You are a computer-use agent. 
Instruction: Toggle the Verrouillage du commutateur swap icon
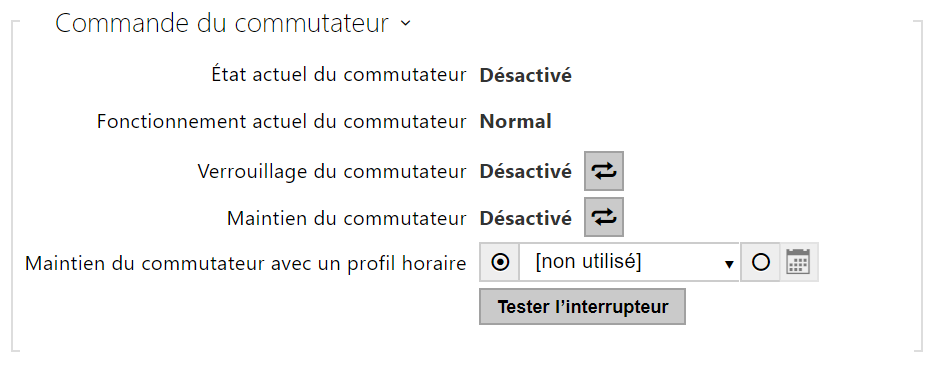click(604, 171)
